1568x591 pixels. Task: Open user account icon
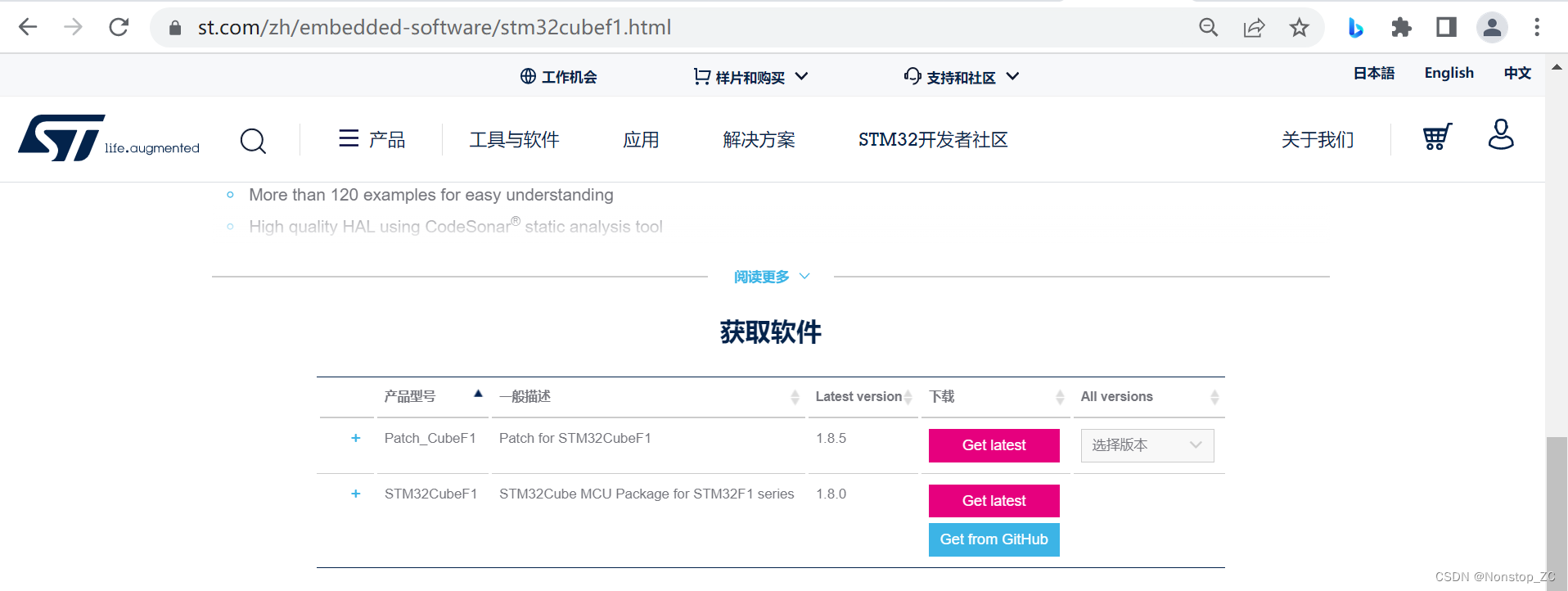(x=1501, y=134)
